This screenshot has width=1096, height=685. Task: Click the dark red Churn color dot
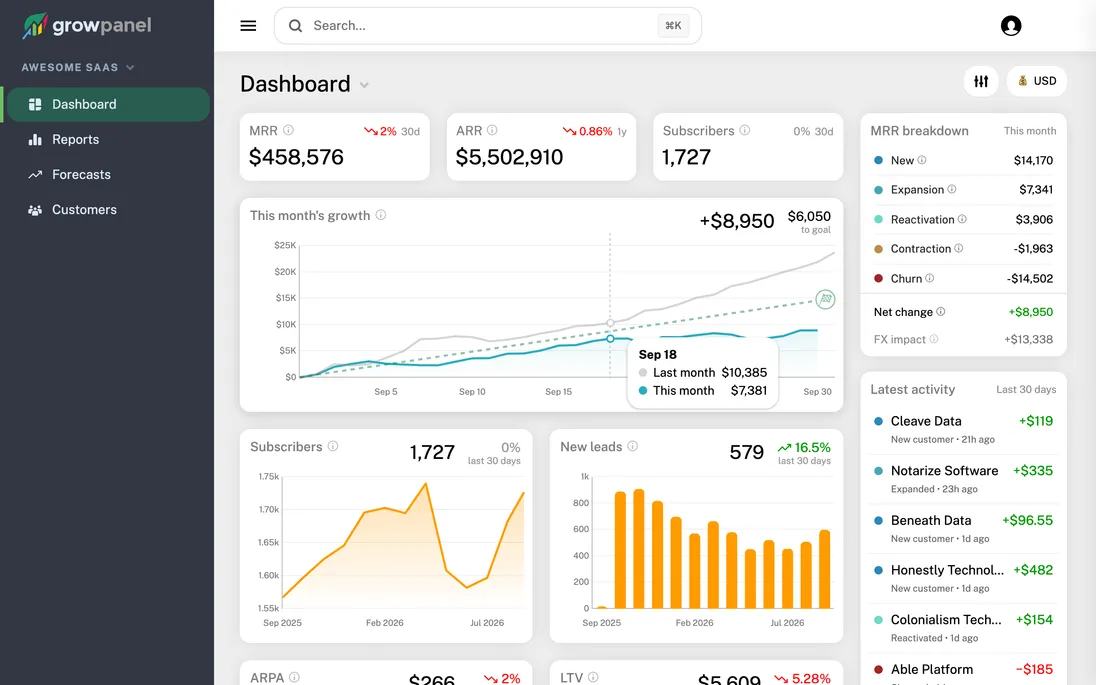878,278
